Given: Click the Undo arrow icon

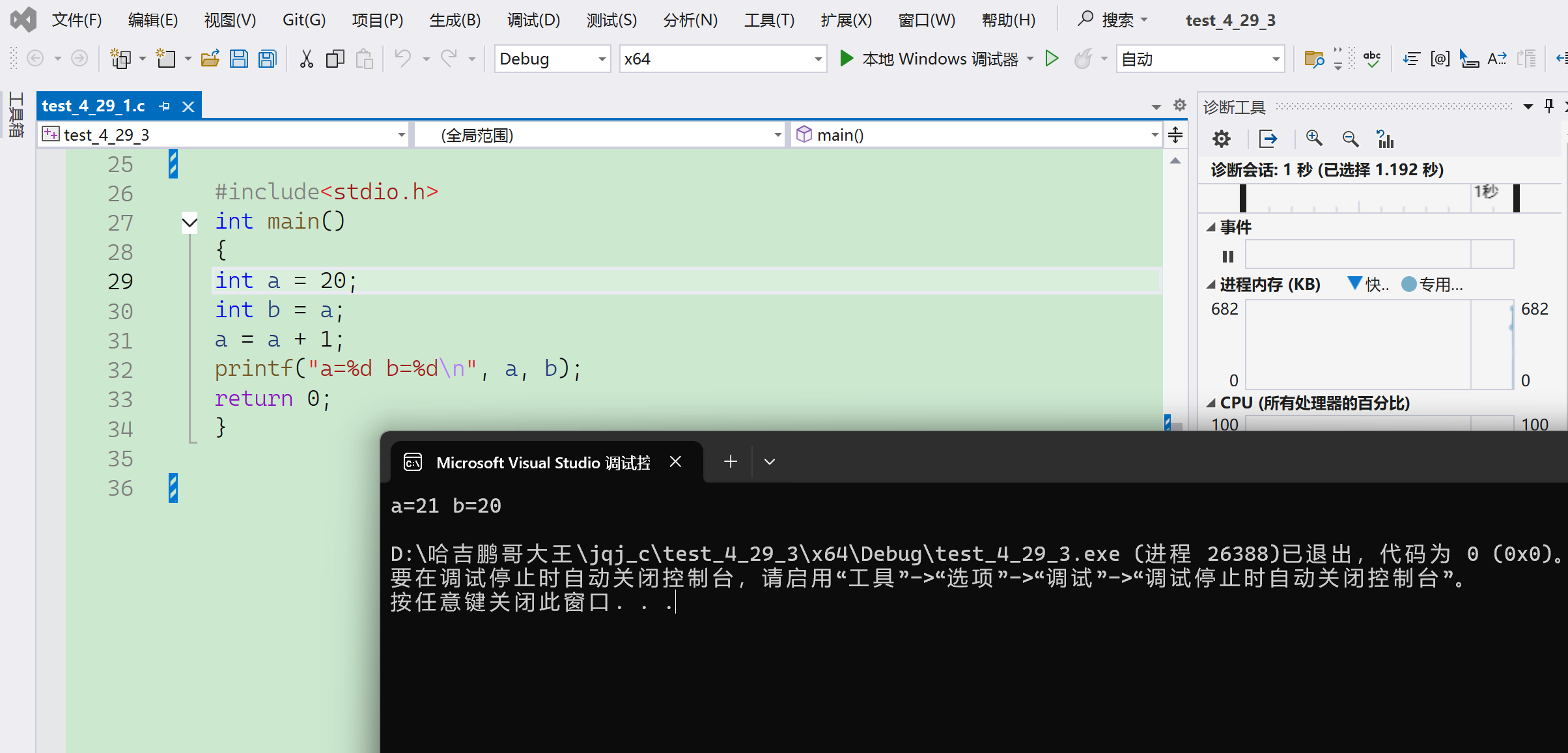Looking at the screenshot, I should 403,59.
